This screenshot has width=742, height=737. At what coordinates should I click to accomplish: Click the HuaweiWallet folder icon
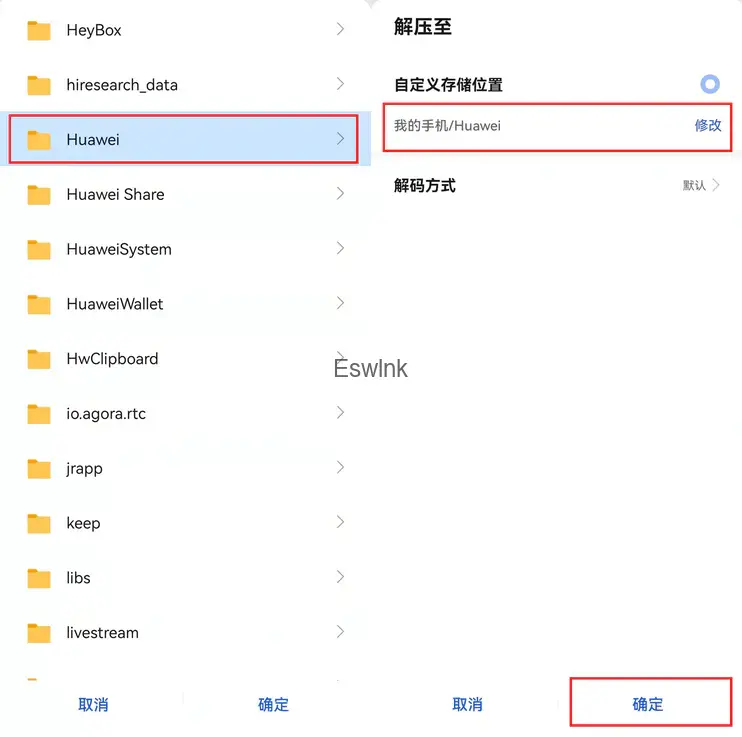point(39,304)
